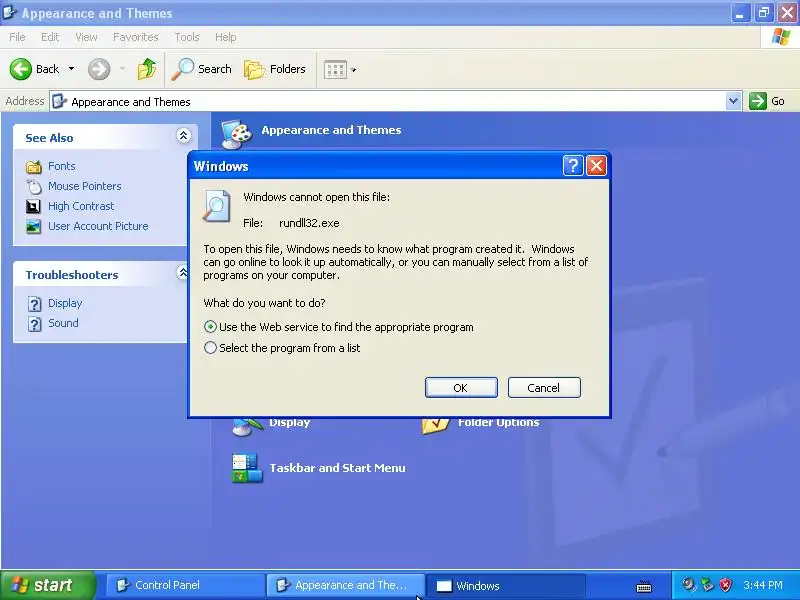Click the Start button

click(x=47, y=585)
